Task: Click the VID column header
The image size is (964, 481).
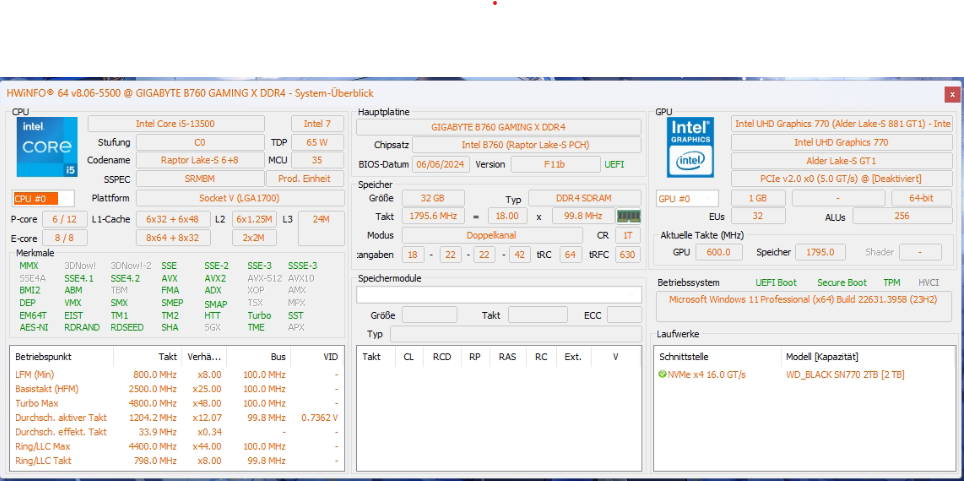Action: coord(317,356)
